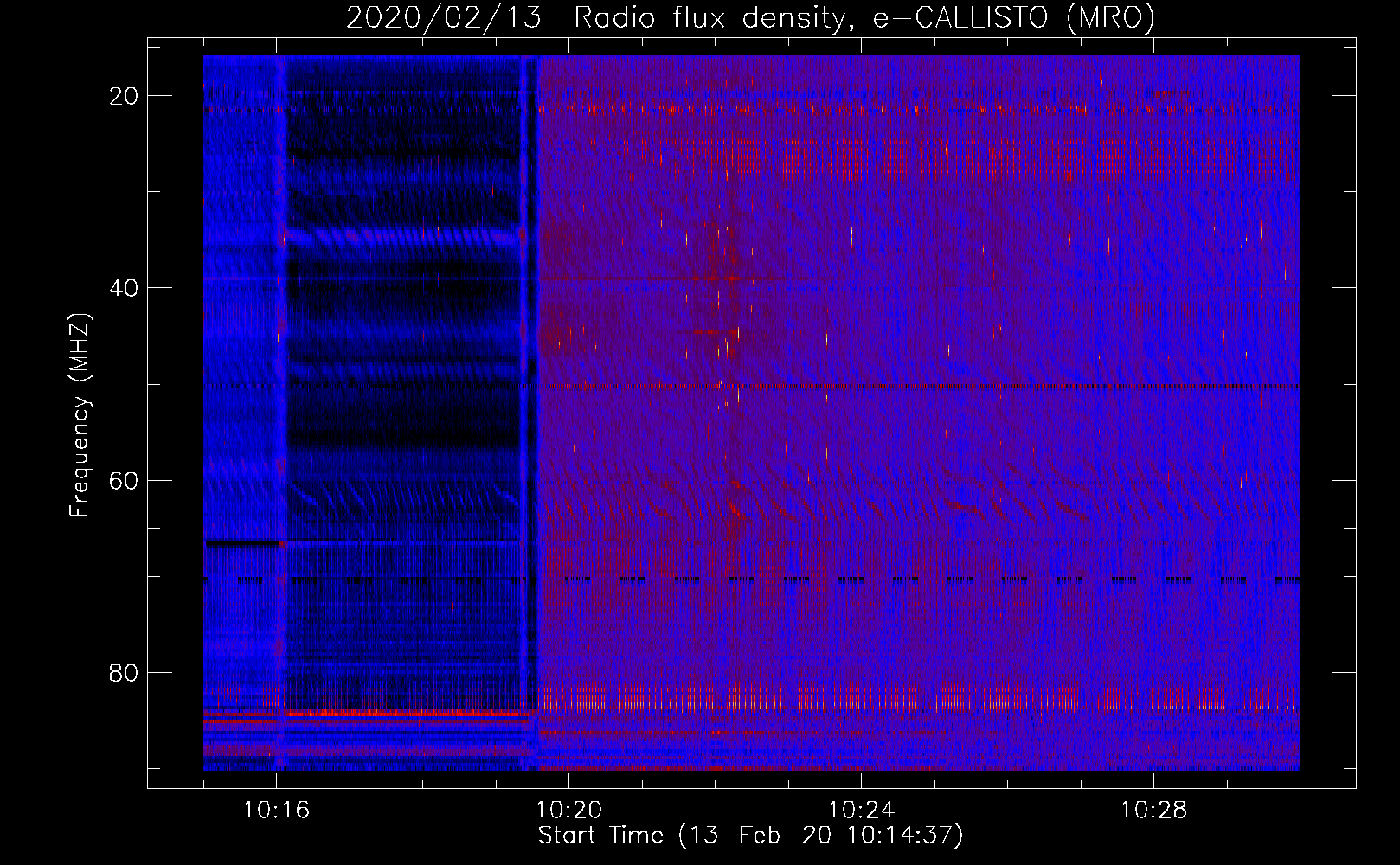This screenshot has height=865, width=1400.
Task: Click the 'Start Time (13-Feb-20 10:14:37)' label
Action: point(750,836)
